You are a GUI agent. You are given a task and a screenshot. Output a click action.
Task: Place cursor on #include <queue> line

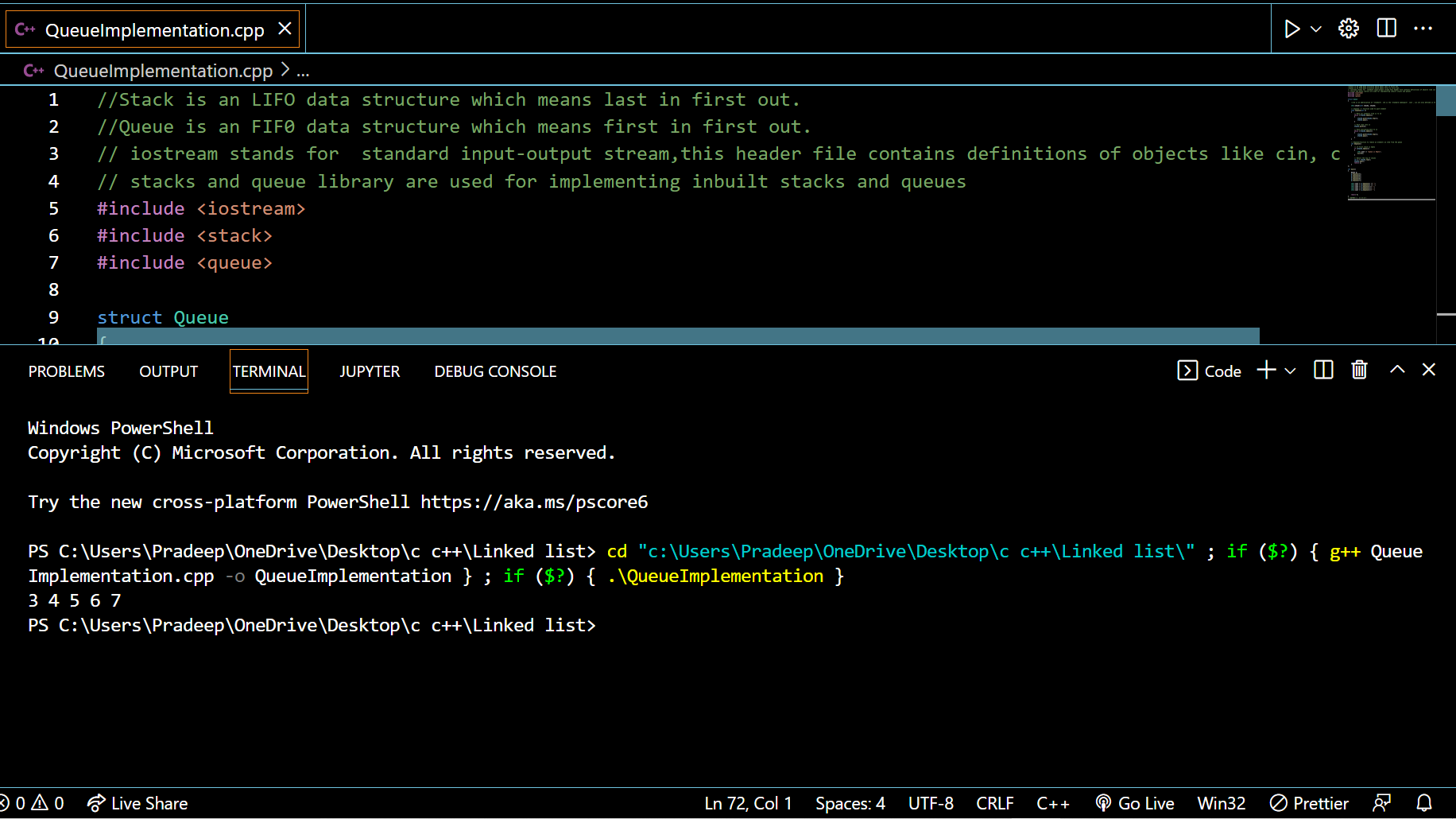pos(184,262)
